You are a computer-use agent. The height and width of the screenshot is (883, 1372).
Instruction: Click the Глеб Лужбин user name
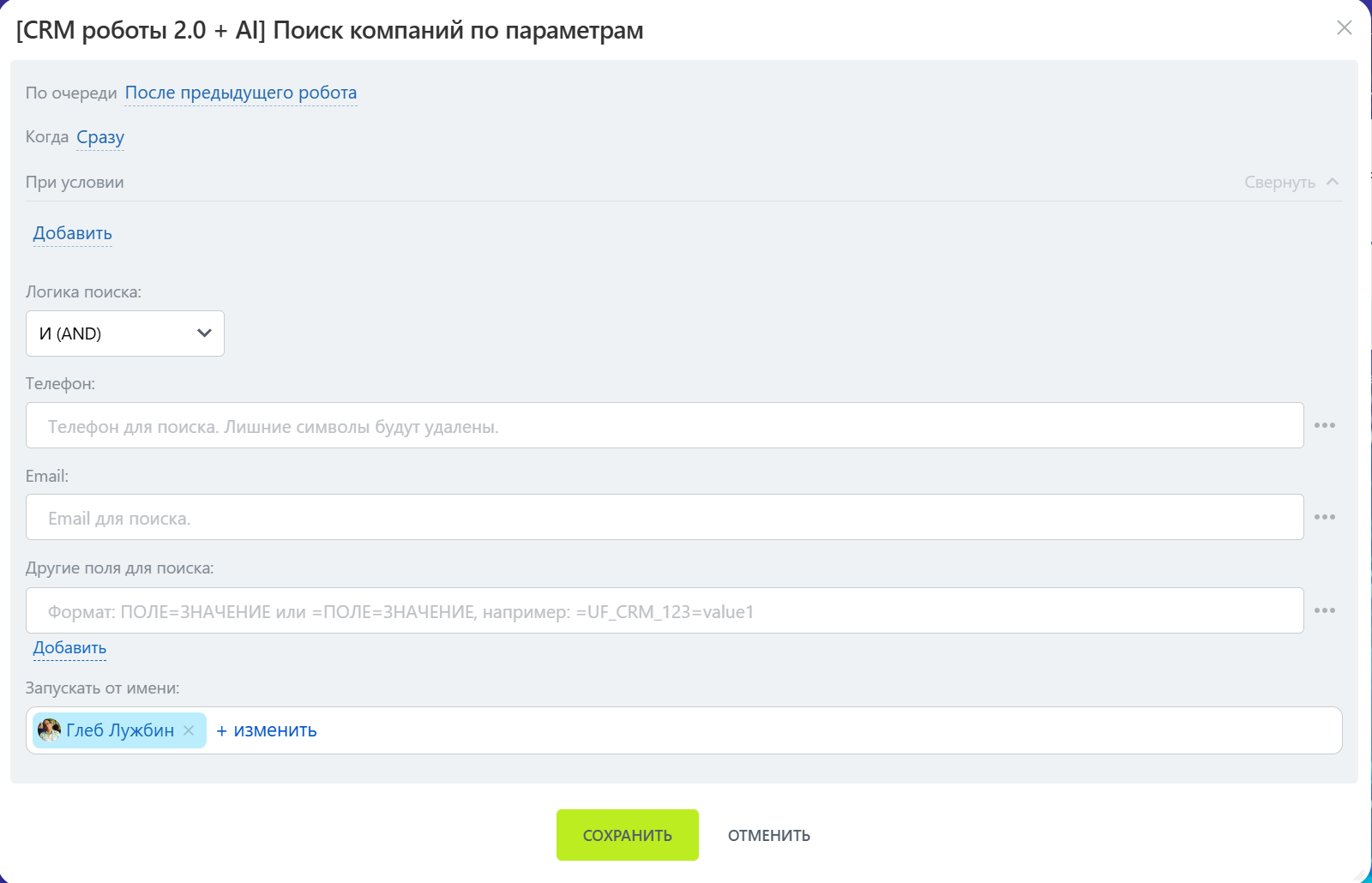tap(120, 730)
